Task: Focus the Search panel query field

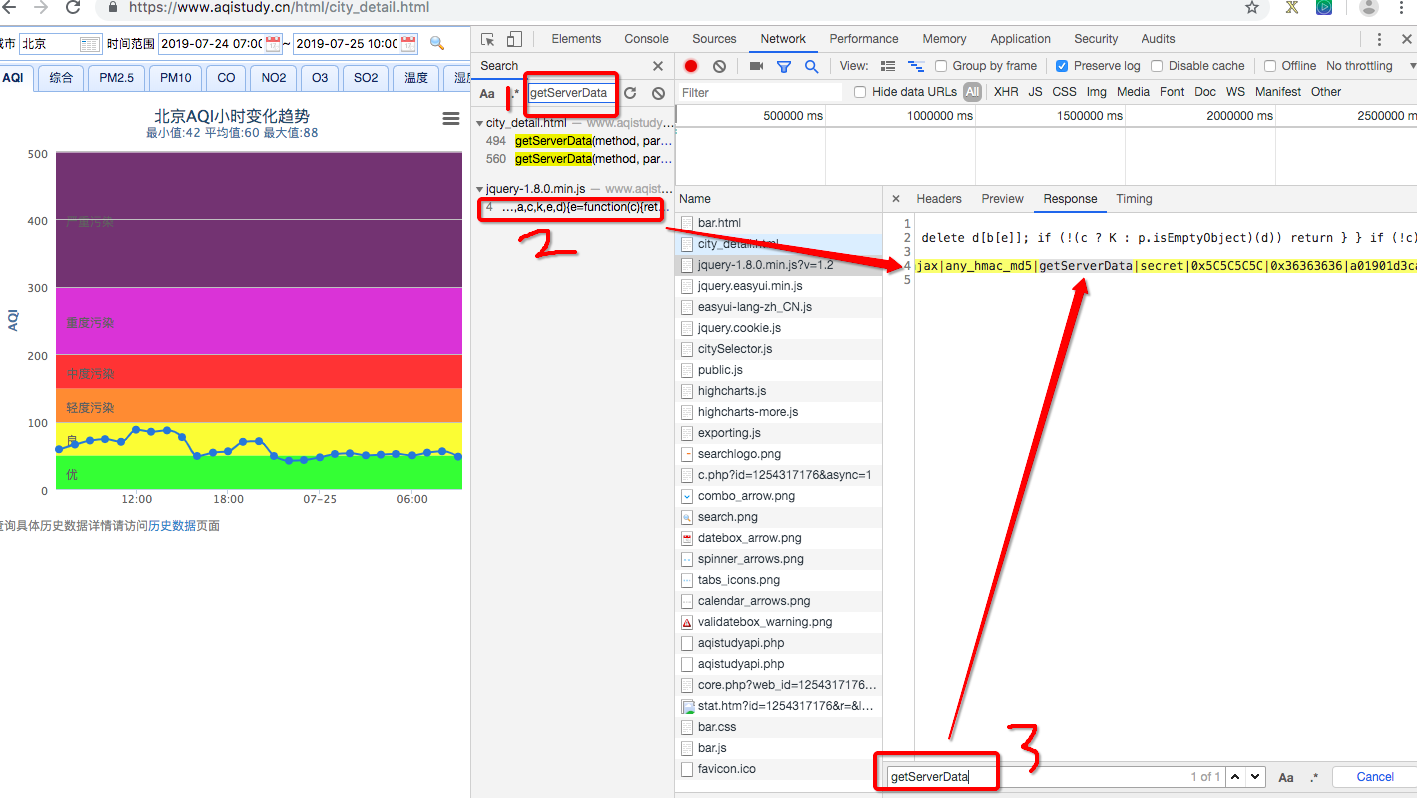Action: 571,93
